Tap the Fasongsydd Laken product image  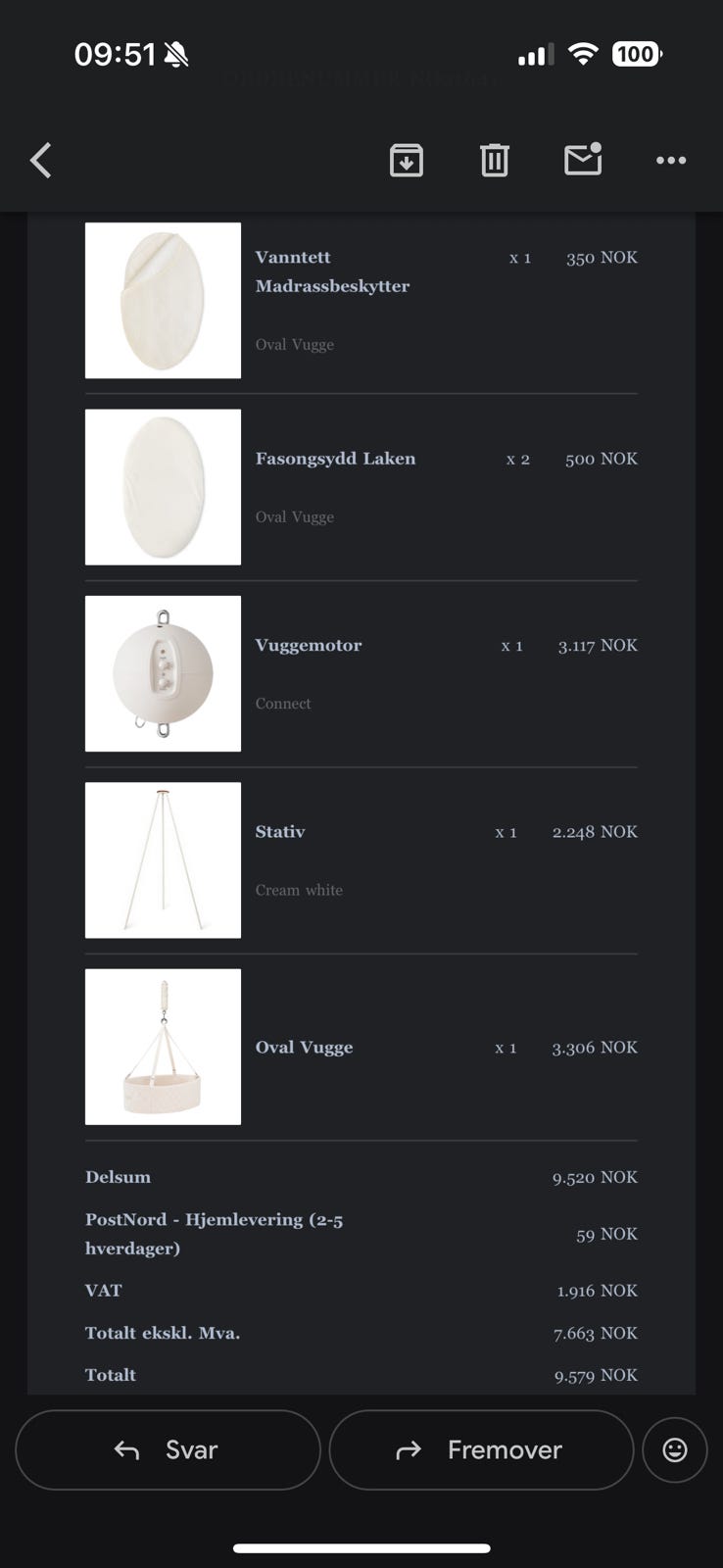(163, 487)
